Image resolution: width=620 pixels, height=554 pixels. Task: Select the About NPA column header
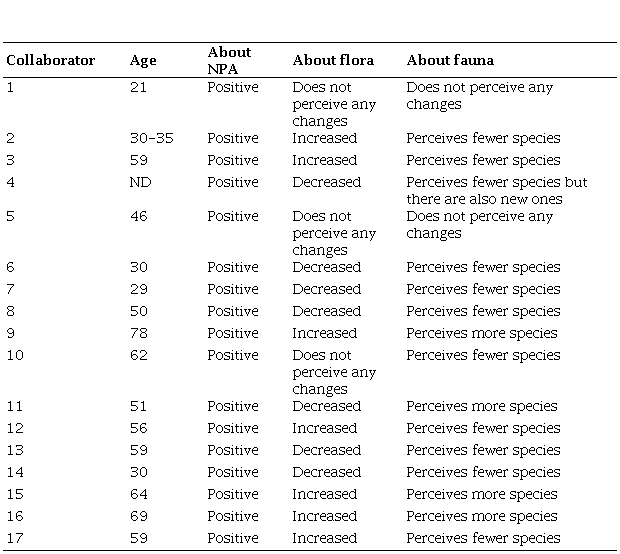tap(229, 60)
